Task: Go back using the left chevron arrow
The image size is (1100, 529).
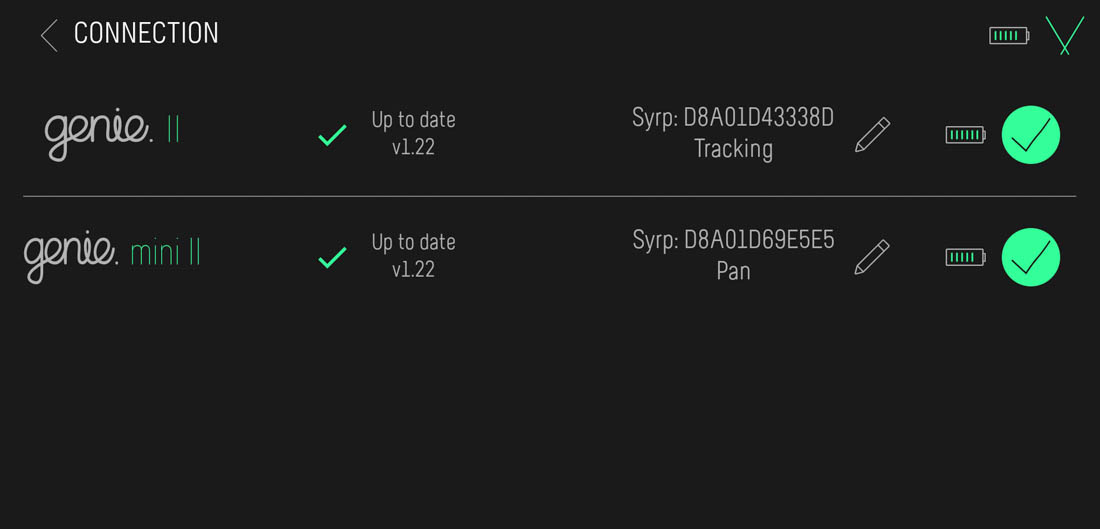Action: pos(48,35)
